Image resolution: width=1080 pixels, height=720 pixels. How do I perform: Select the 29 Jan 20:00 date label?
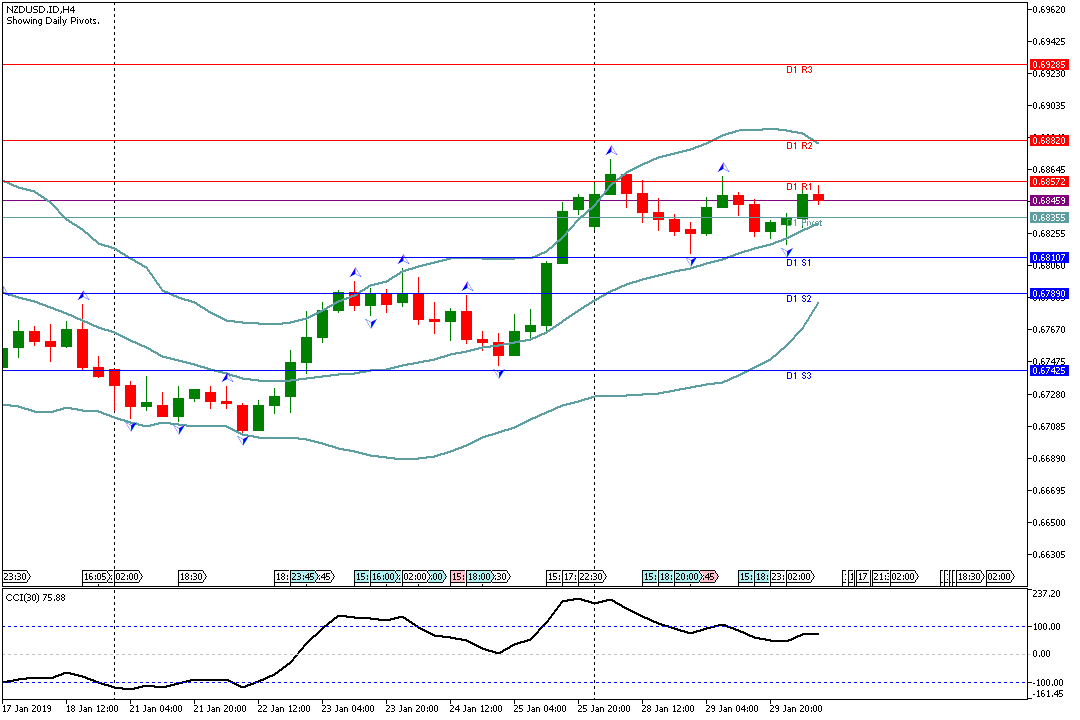[796, 708]
